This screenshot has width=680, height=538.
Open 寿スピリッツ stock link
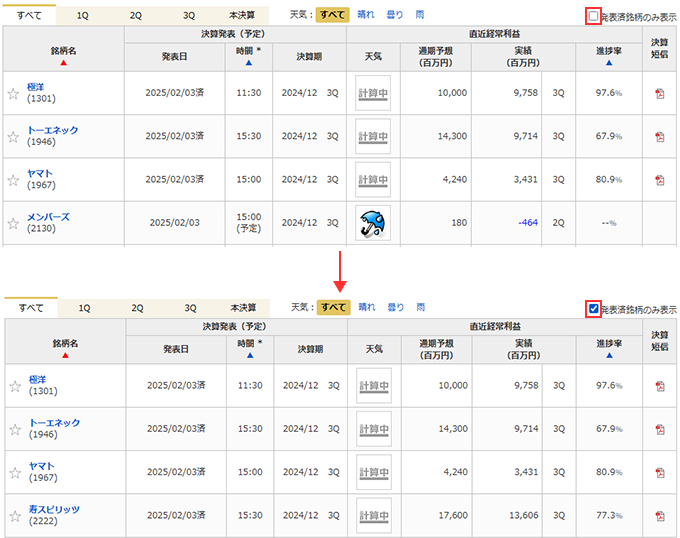[54, 509]
